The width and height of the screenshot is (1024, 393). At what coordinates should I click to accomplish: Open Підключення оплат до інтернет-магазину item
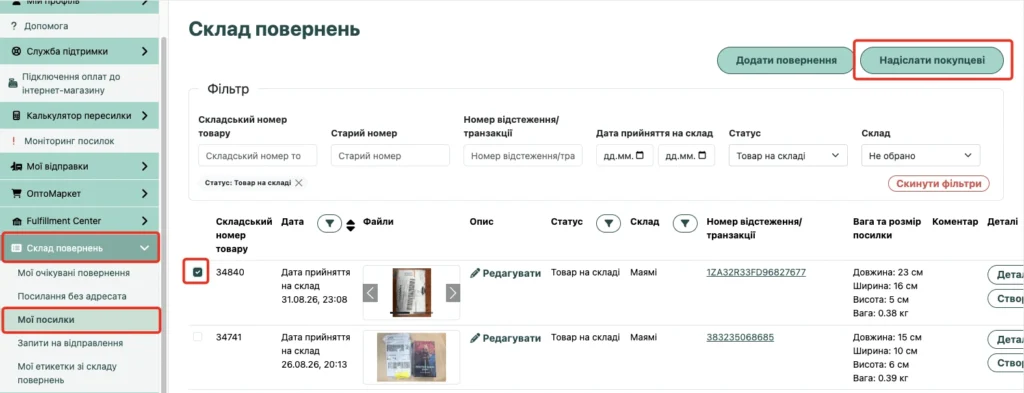[72, 83]
